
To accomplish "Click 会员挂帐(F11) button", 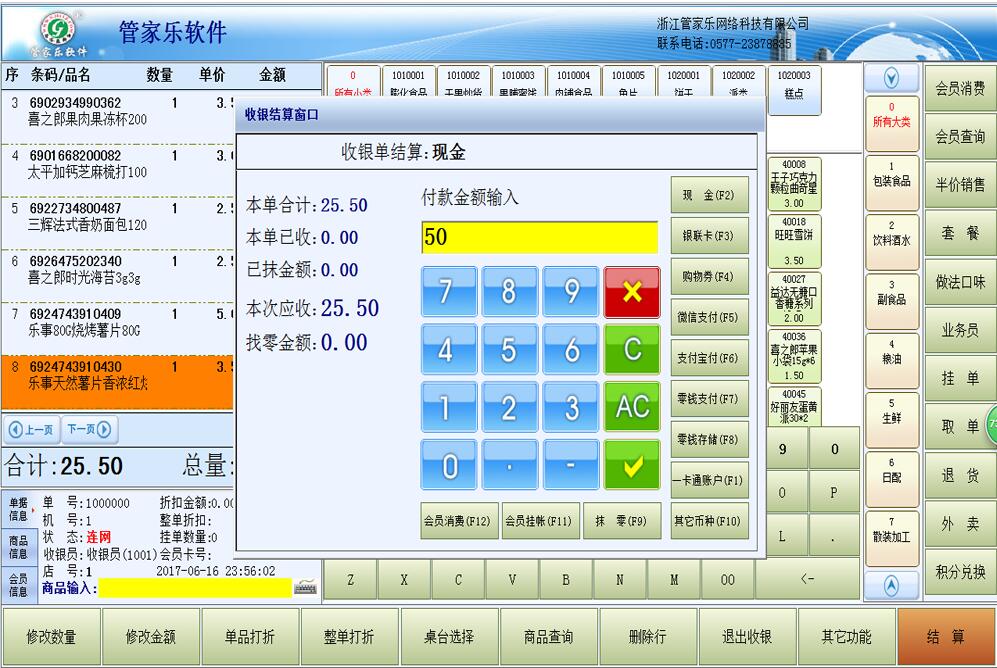I will [x=540, y=521].
